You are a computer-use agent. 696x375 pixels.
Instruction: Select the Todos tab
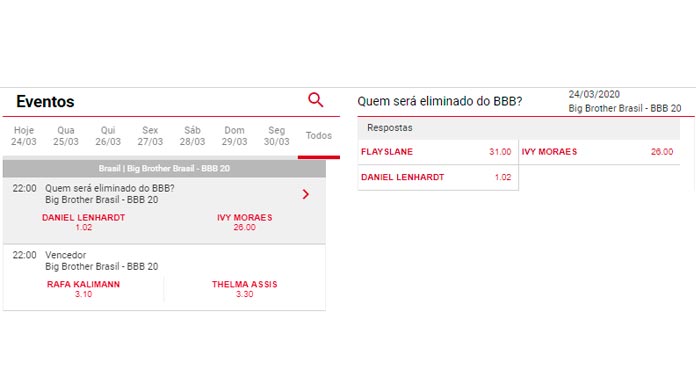(x=319, y=136)
